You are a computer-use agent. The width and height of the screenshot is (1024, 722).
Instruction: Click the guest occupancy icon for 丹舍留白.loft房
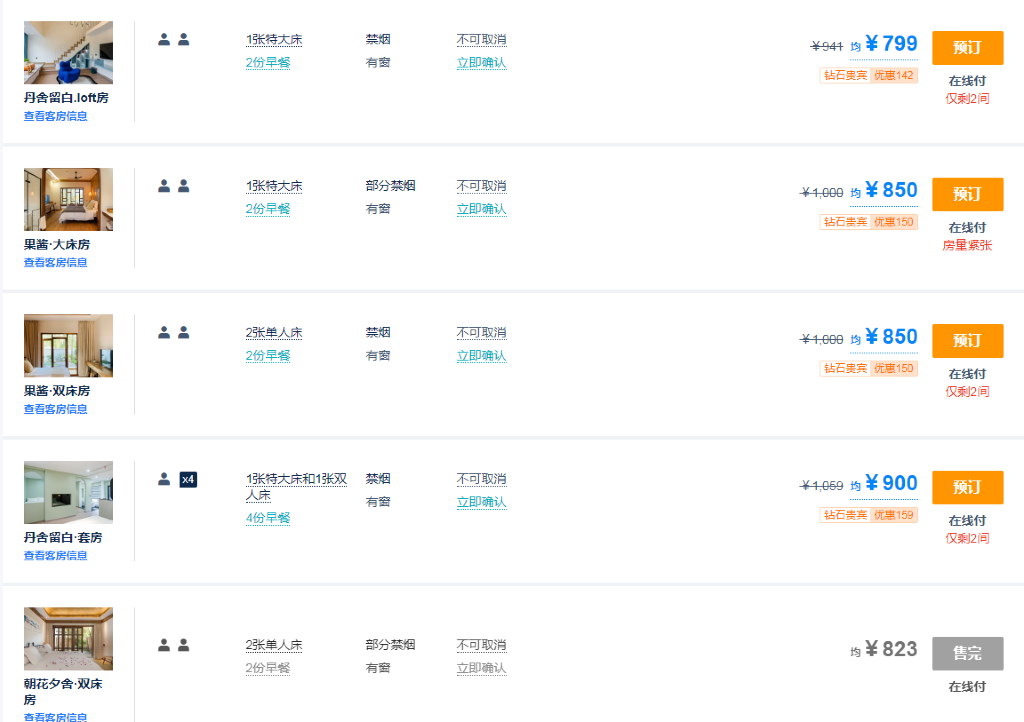173,40
